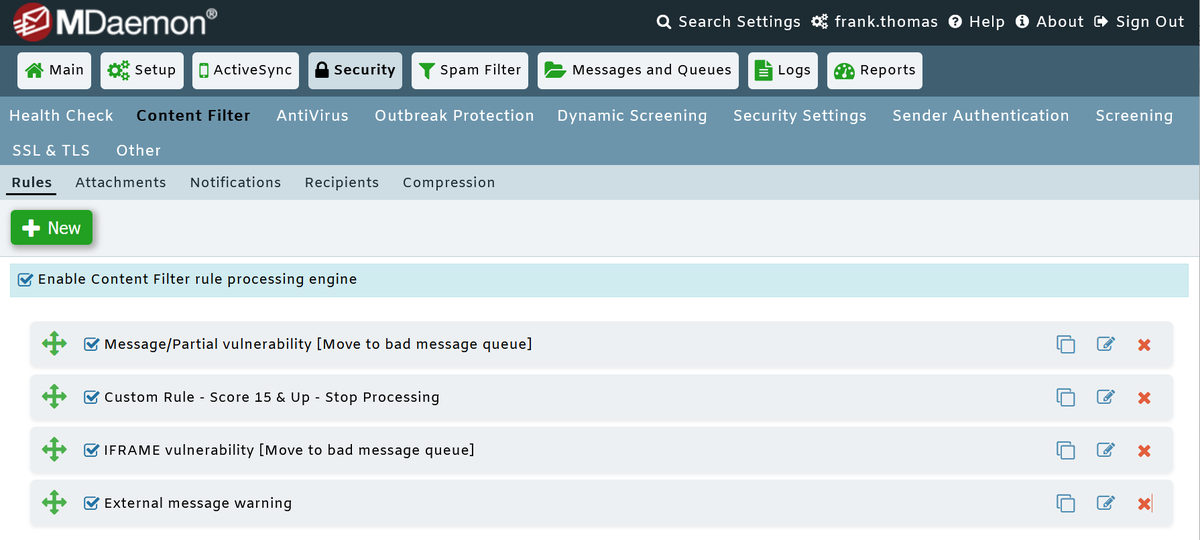1200x540 pixels.
Task: Toggle Custom Rule Score 15 & Up checkbox
Action: coord(92,397)
